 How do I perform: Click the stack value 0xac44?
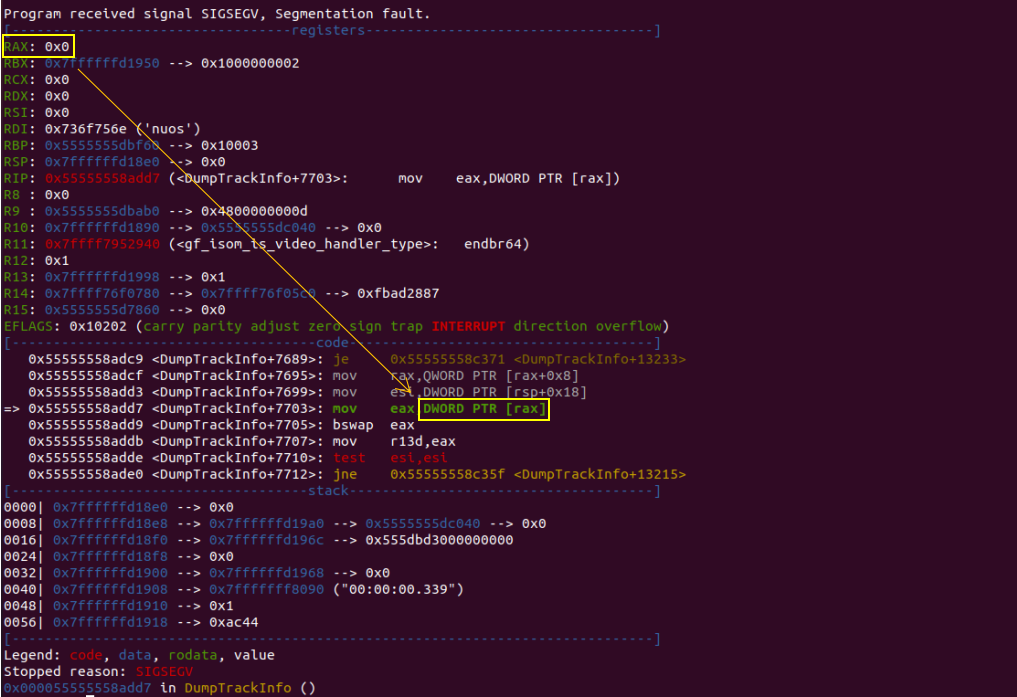[233, 622]
